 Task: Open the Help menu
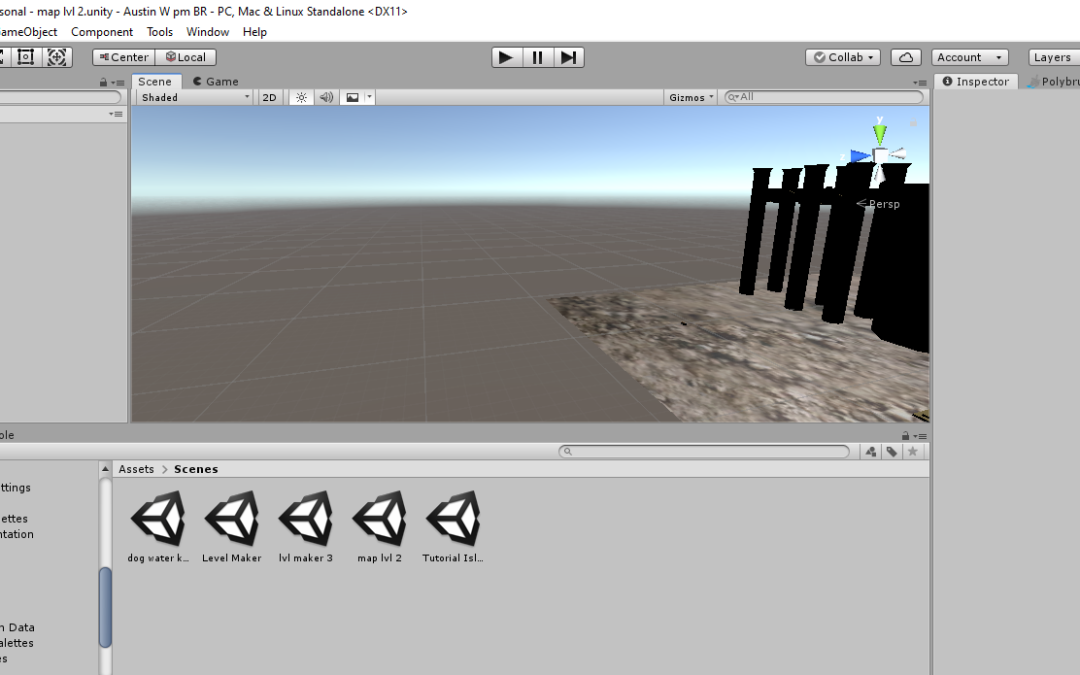255,32
